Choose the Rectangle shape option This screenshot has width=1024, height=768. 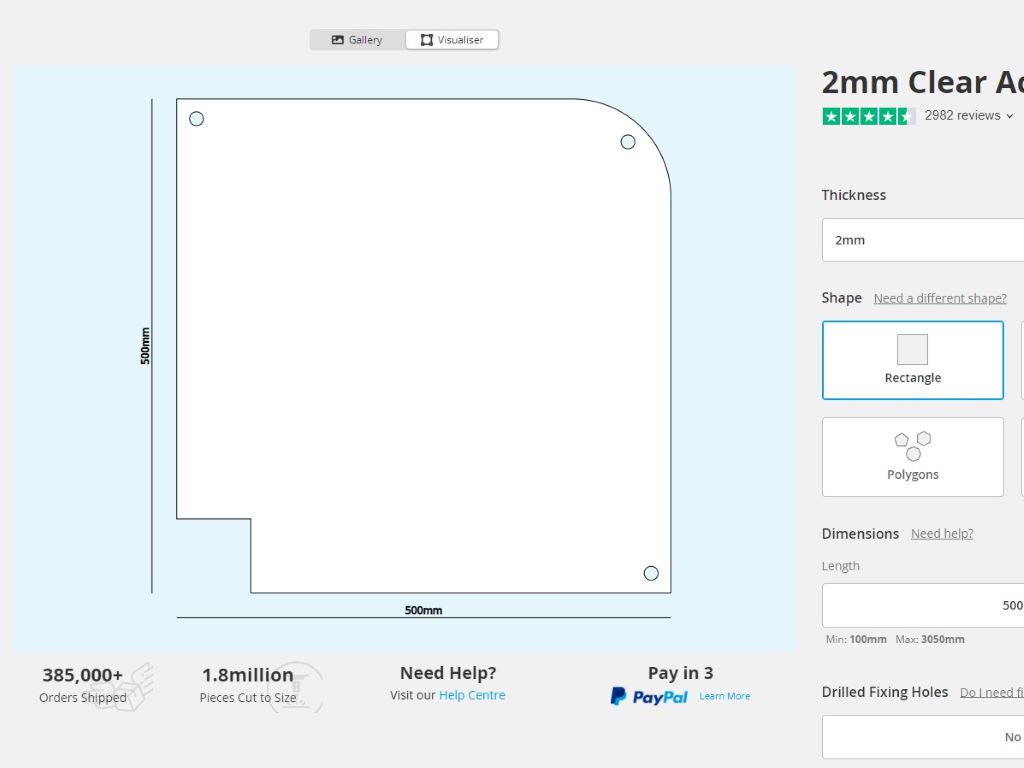912,360
